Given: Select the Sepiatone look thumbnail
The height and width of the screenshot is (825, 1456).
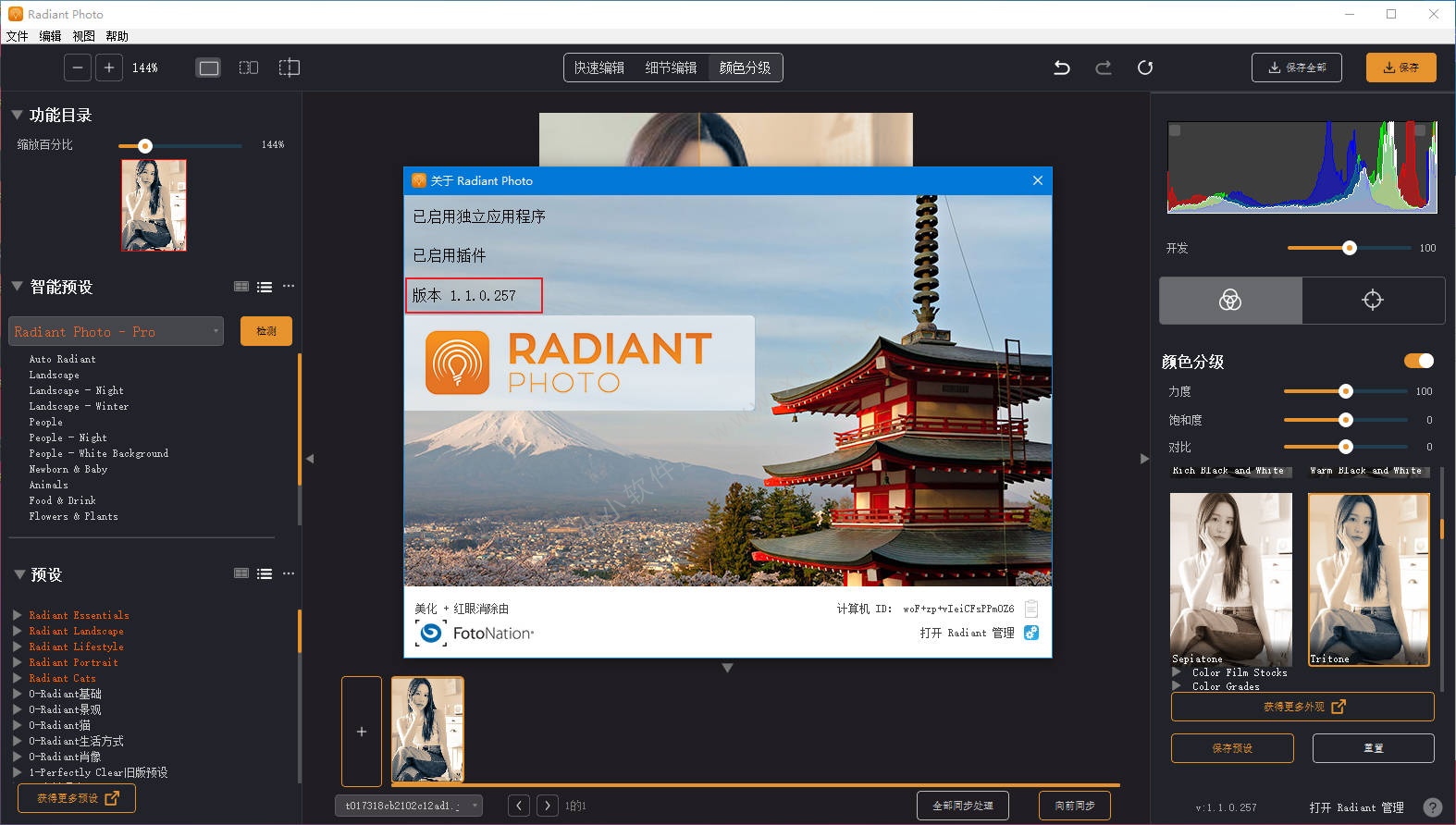Looking at the screenshot, I should 1231,580.
